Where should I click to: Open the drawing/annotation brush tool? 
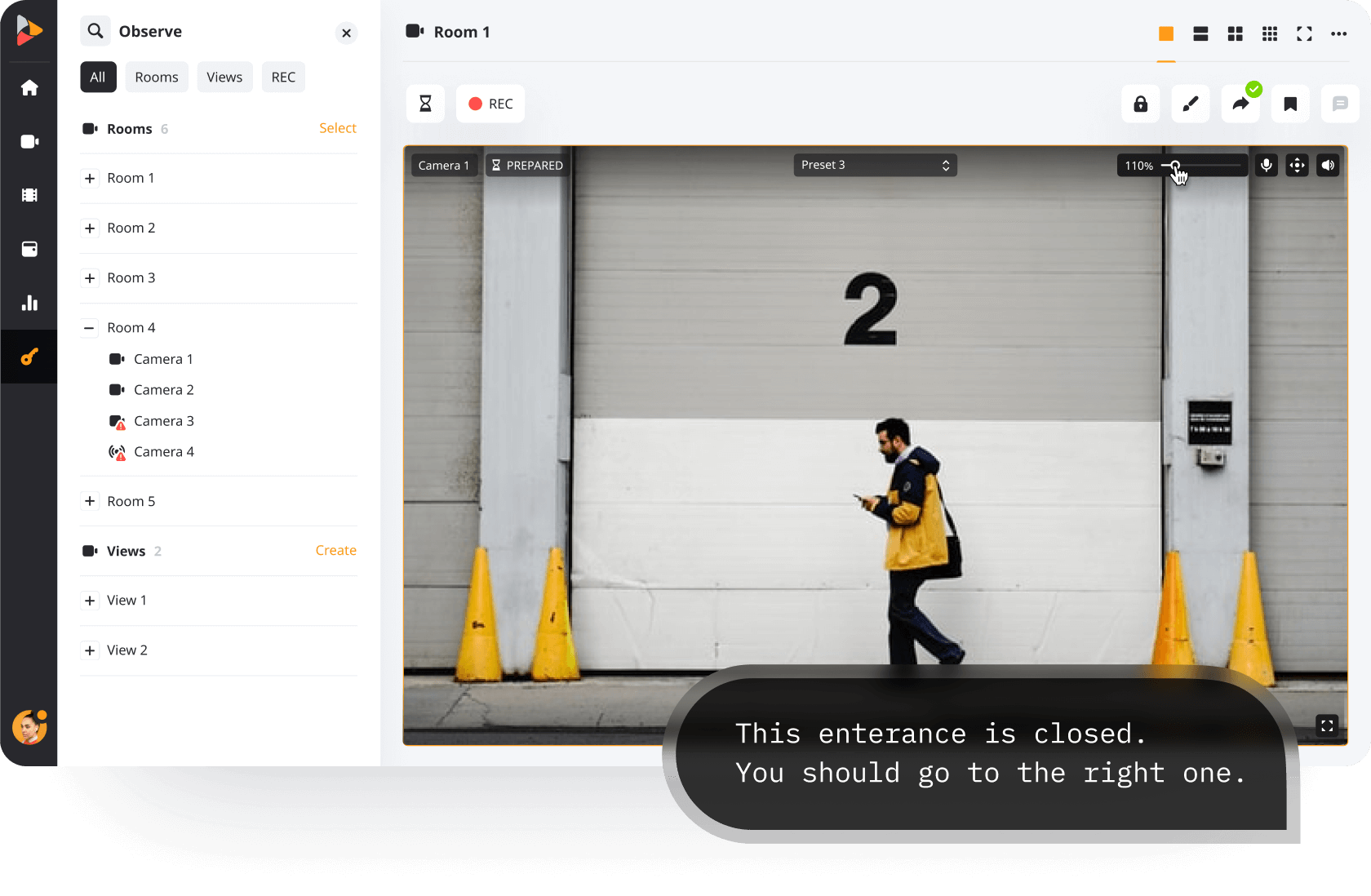(x=1190, y=104)
